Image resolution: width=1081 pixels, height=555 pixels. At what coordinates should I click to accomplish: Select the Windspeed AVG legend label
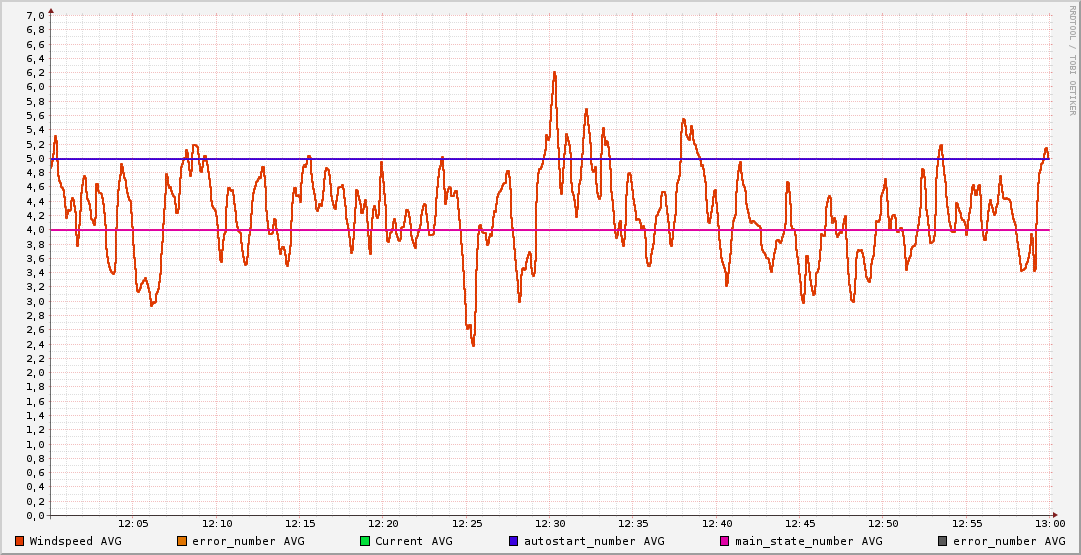pyautogui.click(x=75, y=541)
